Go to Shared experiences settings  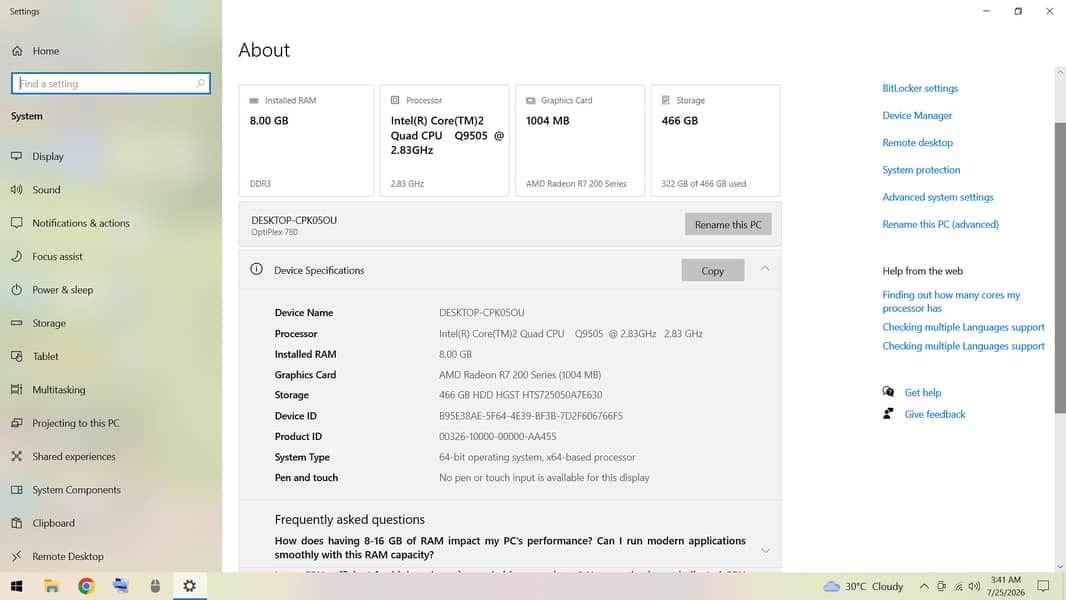[73, 456]
